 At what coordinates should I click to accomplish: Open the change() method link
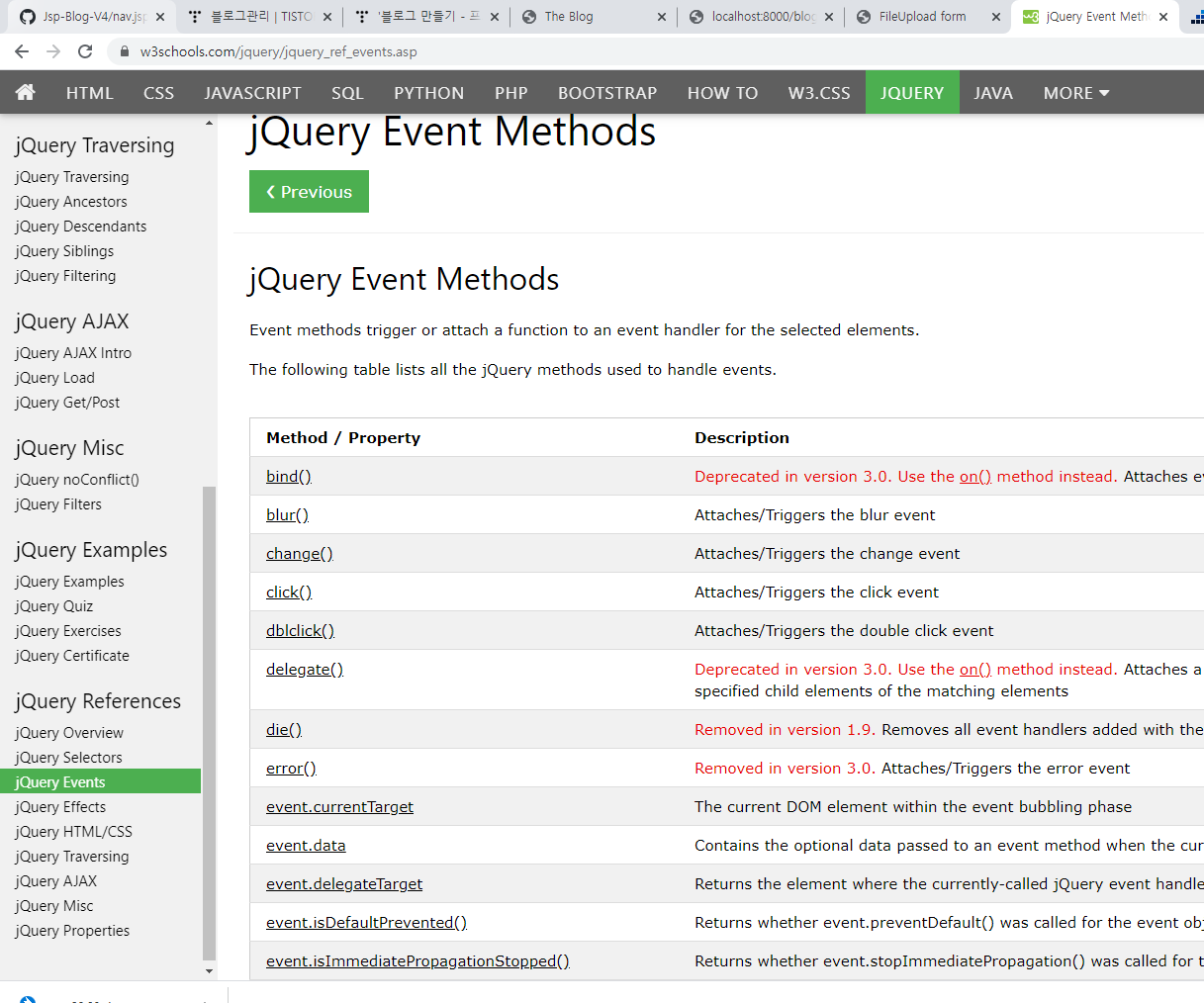click(x=300, y=553)
